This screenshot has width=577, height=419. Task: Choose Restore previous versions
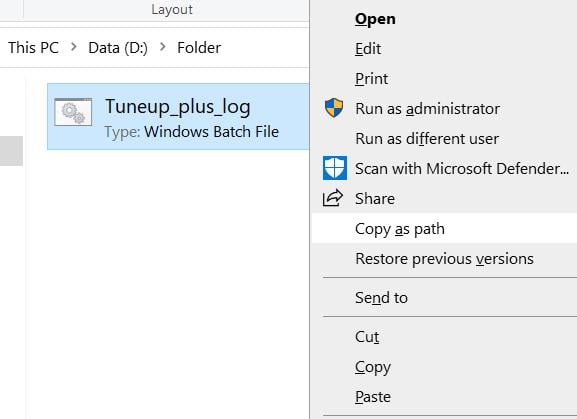444,259
